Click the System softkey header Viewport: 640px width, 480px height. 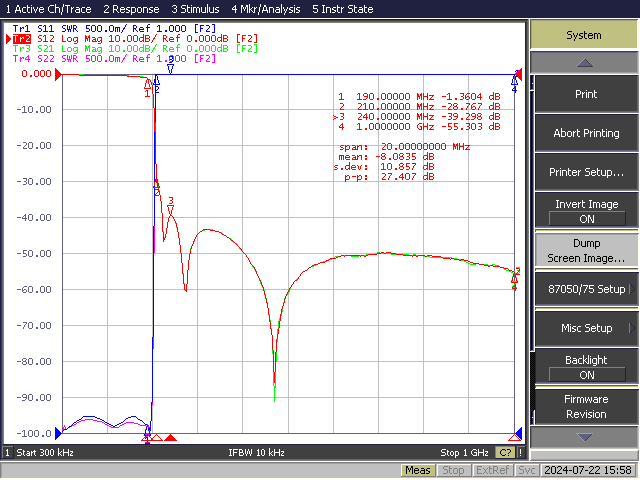[584, 35]
